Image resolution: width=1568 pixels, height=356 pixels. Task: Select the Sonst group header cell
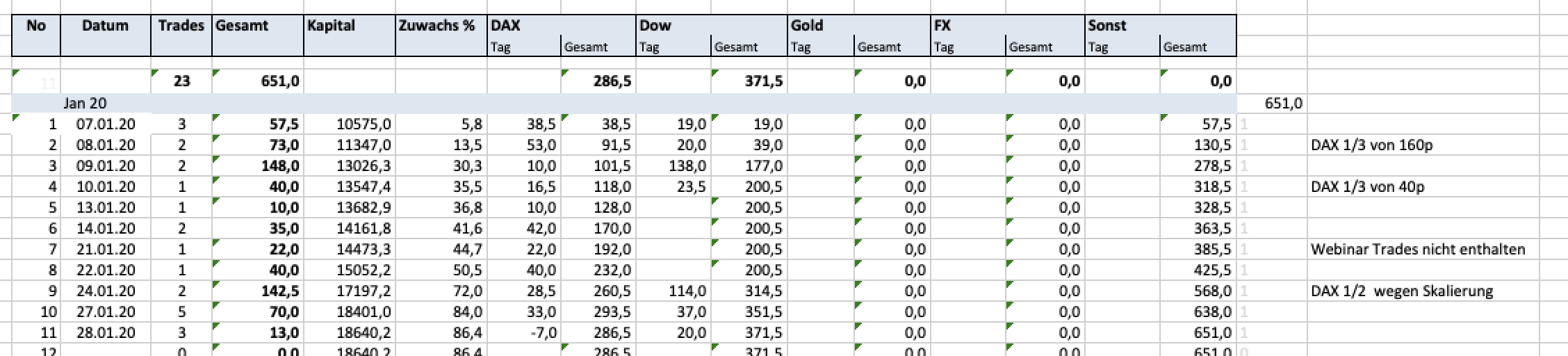pos(1161,26)
